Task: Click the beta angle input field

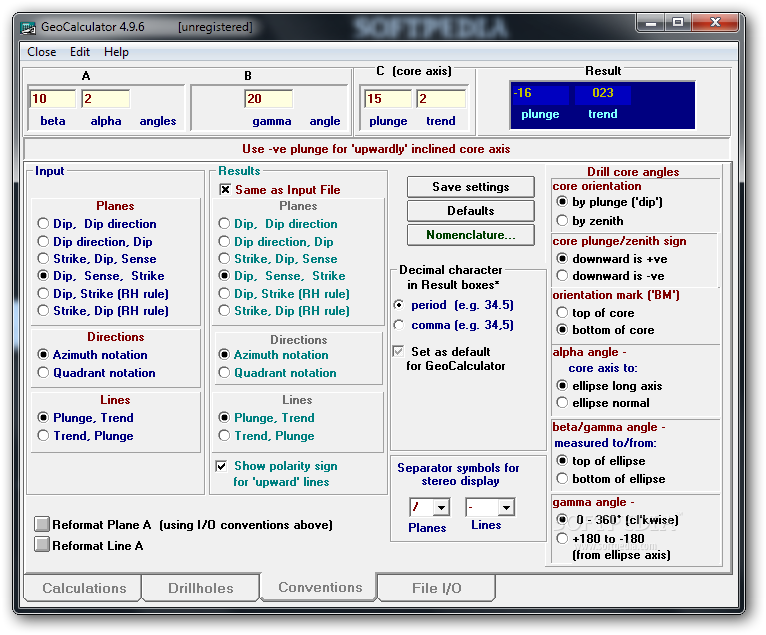Action: [x=53, y=99]
